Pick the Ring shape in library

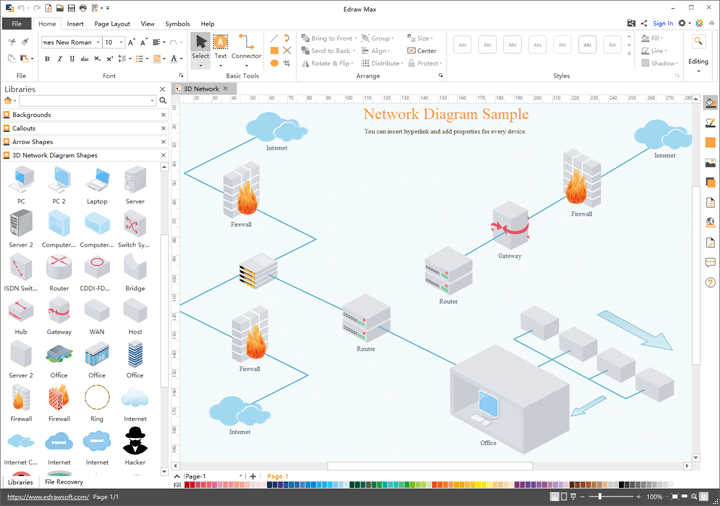pyautogui.click(x=97, y=402)
